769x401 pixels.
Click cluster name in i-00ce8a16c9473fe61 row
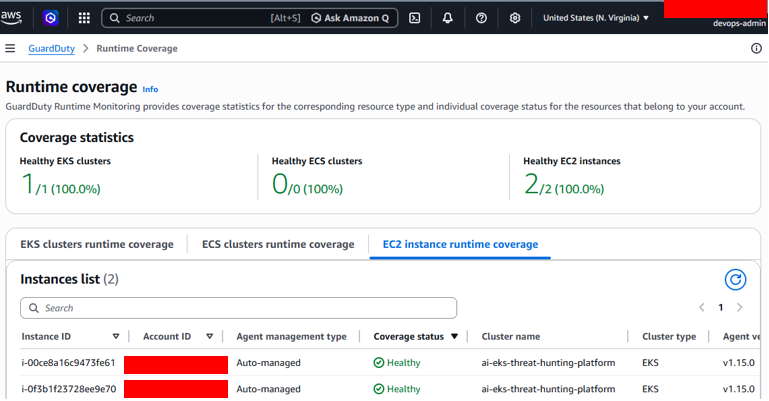click(x=548, y=363)
